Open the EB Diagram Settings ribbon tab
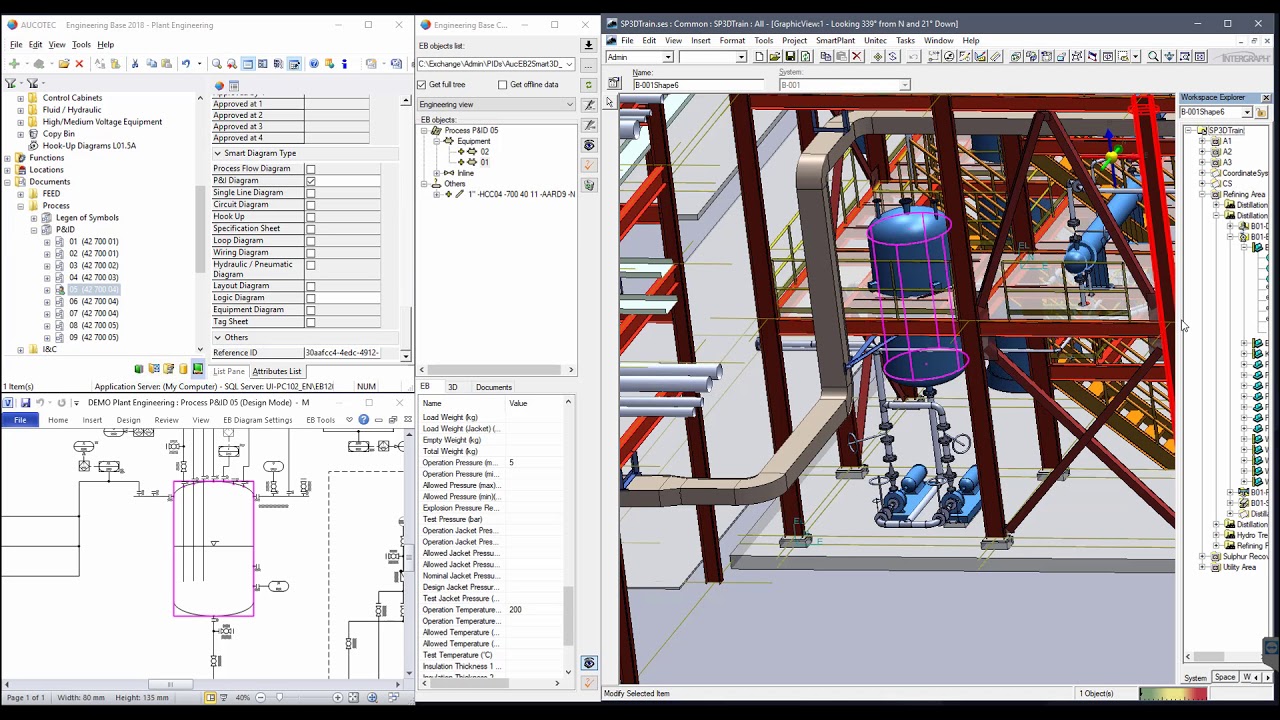The image size is (1280, 720). click(x=258, y=420)
